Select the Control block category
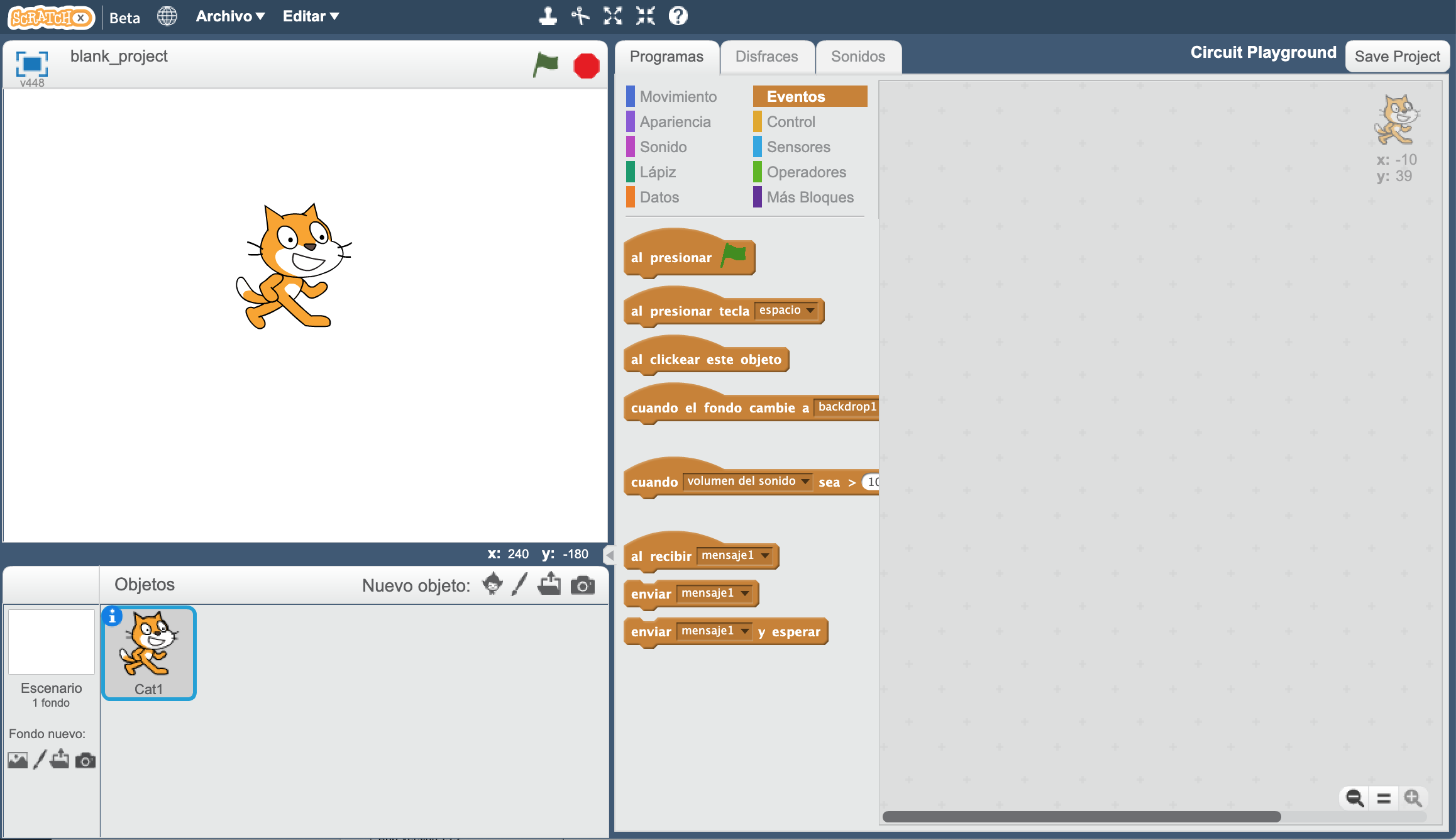The image size is (1456, 840). 791,121
